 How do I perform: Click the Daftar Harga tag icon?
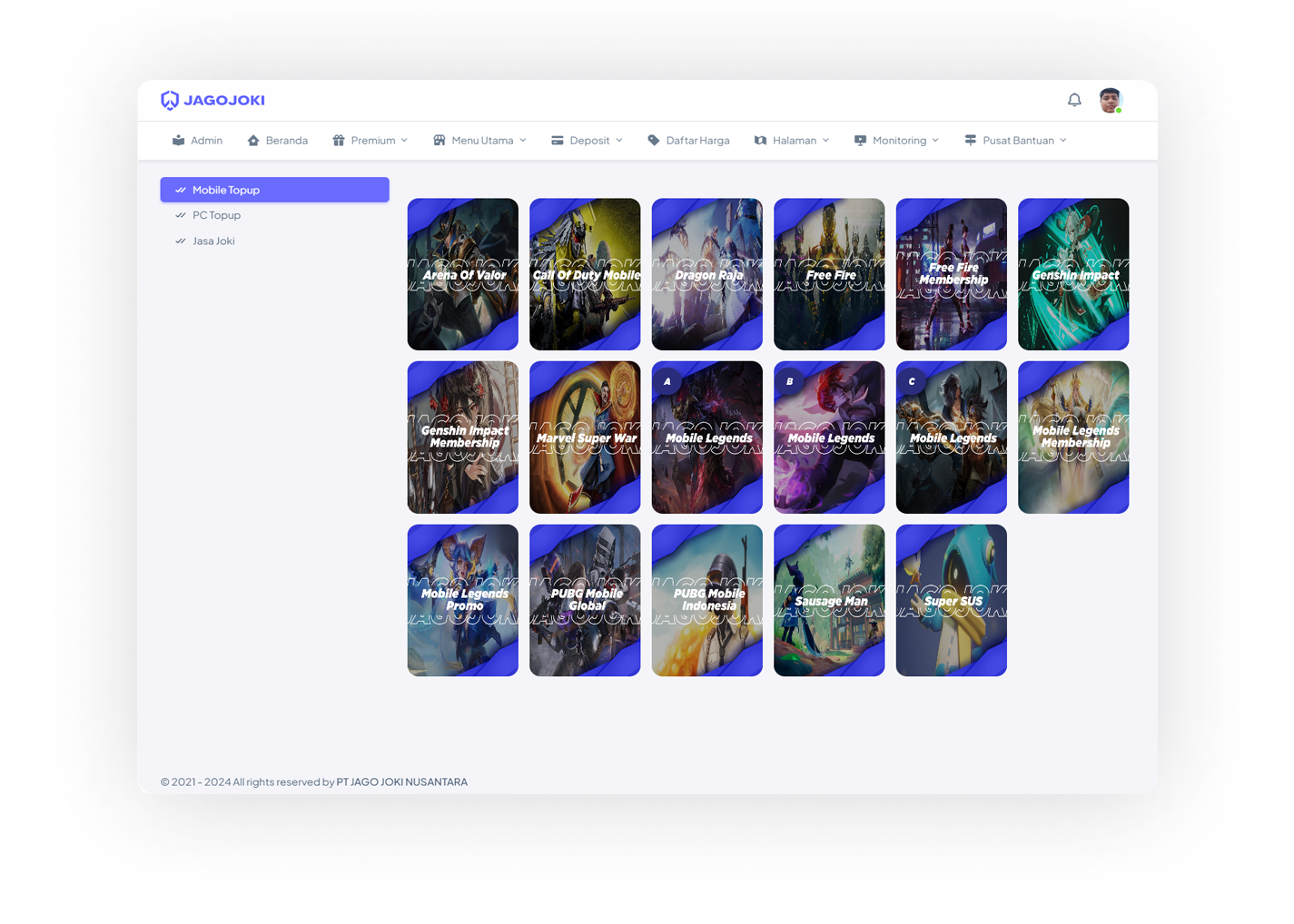point(654,141)
